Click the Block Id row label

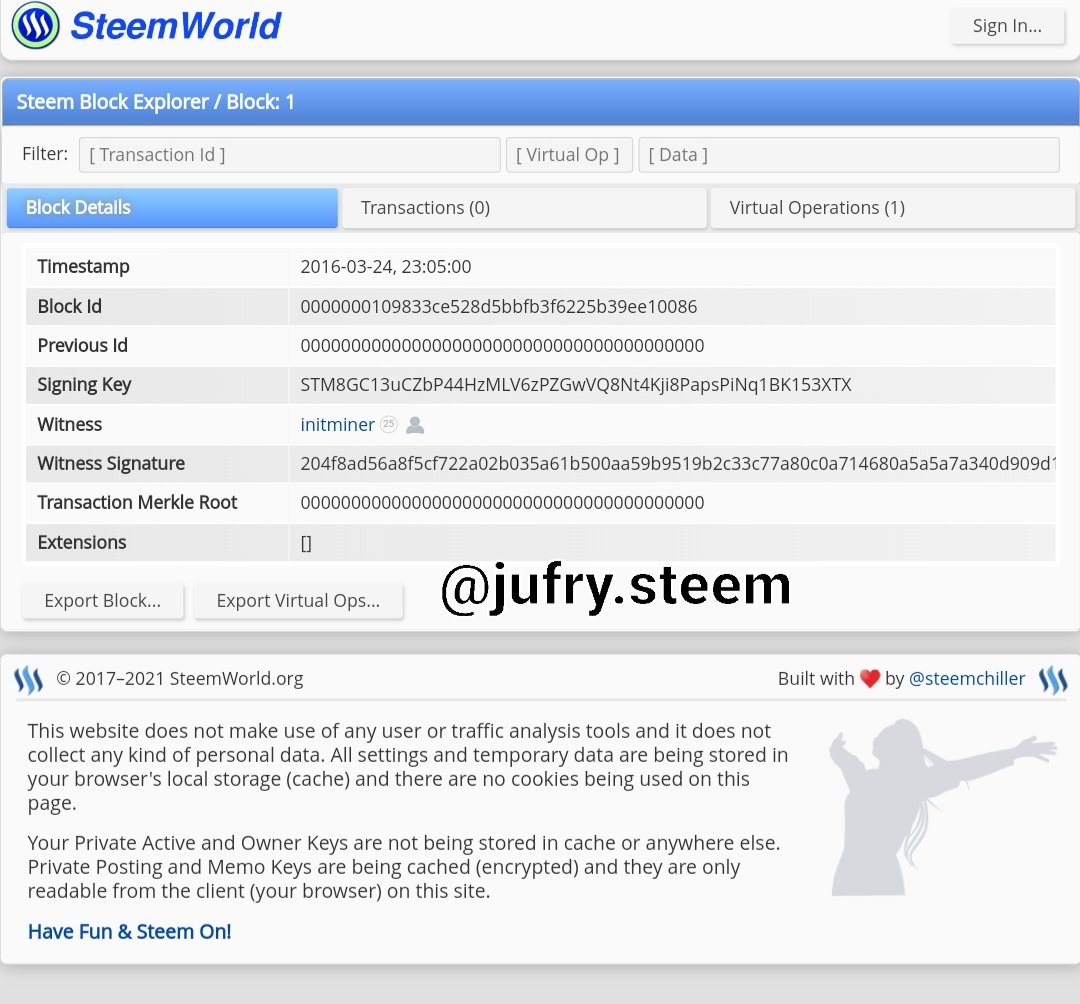[70, 306]
